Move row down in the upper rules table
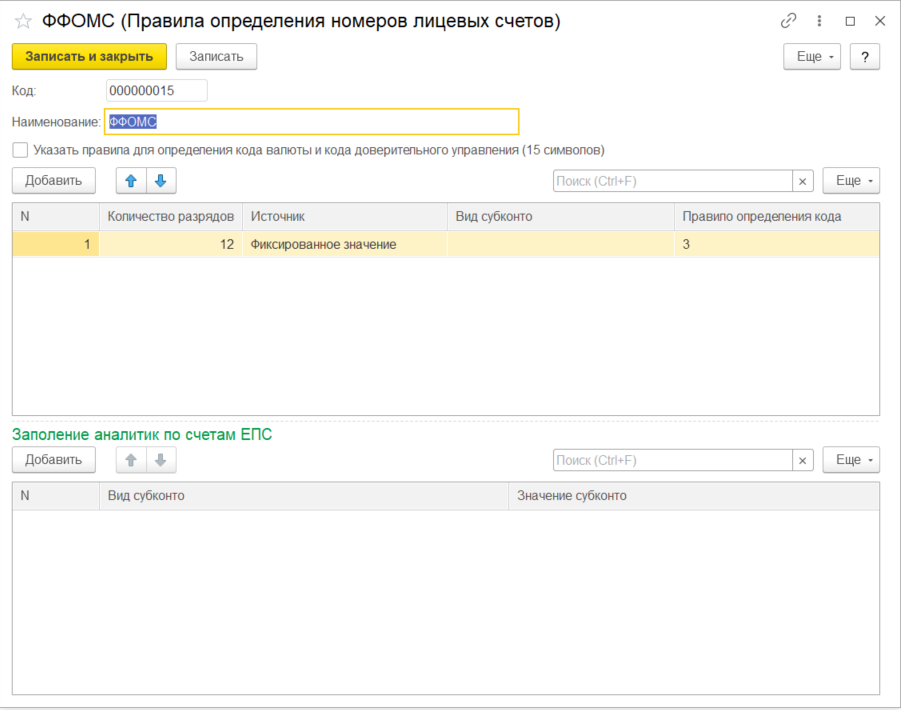Image resolution: width=901 pixels, height=710 pixels. click(160, 180)
